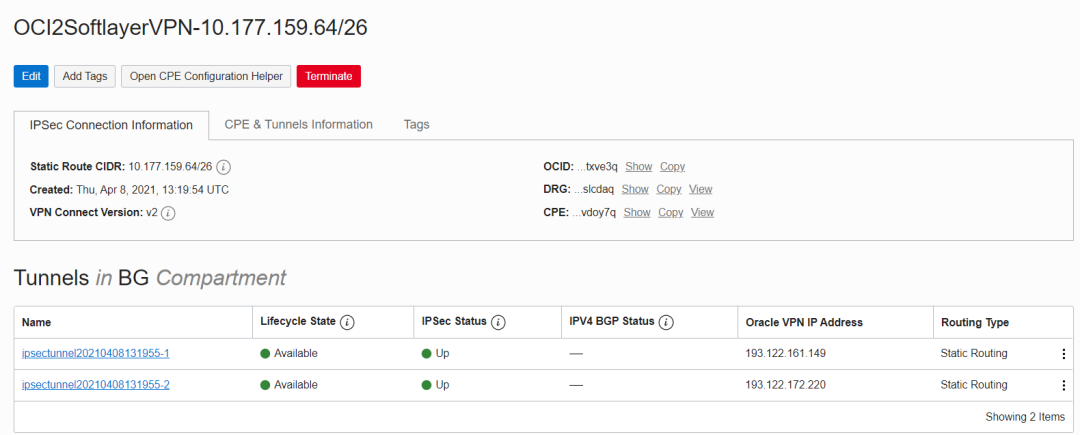This screenshot has height=435, width=1080.
Task: Switch to the Tags tab
Action: [417, 125]
